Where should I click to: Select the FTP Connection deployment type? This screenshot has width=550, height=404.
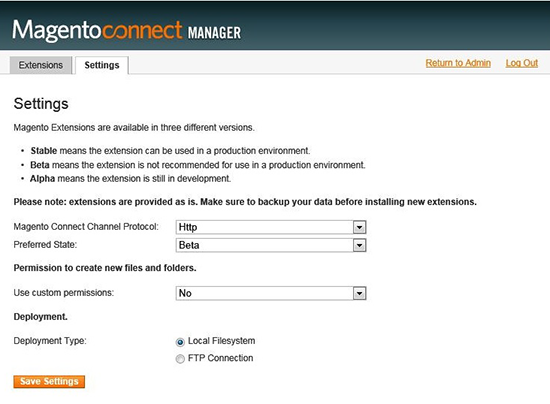pos(180,359)
